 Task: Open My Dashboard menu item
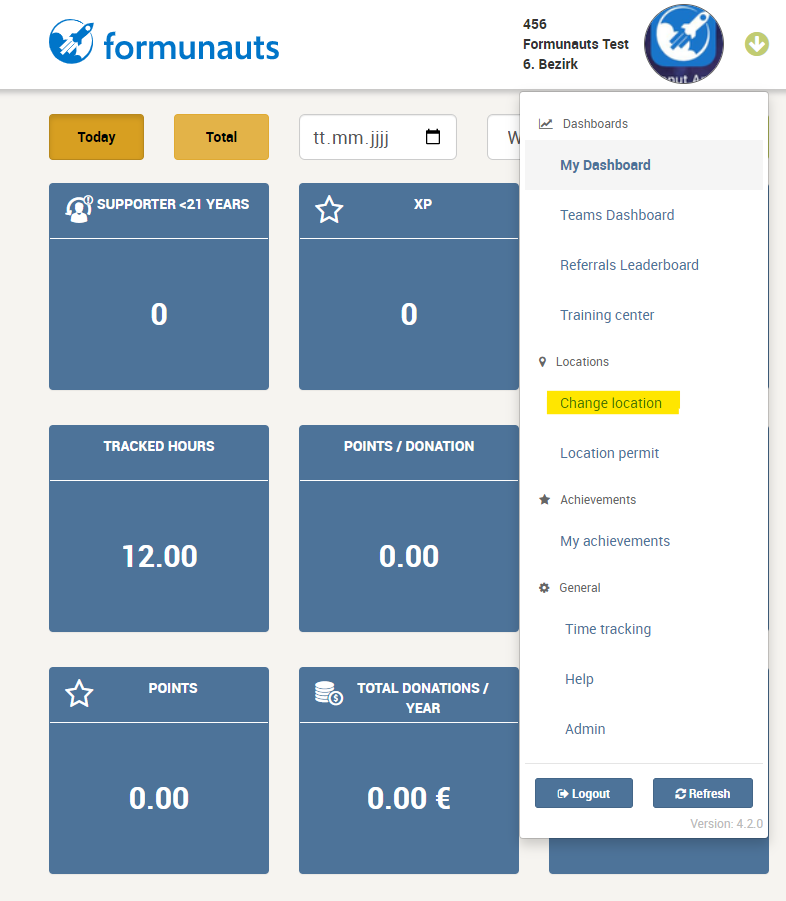644,165
